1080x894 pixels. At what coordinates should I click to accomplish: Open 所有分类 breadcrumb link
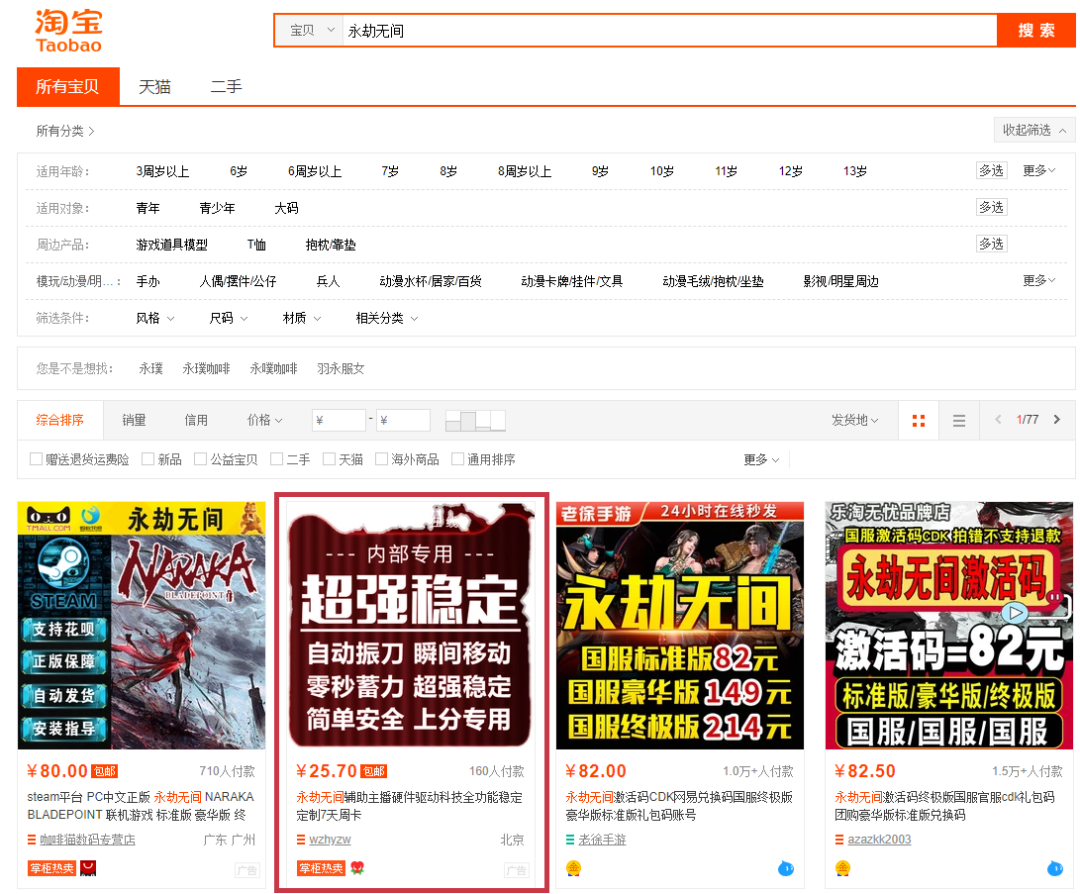[x=65, y=131]
